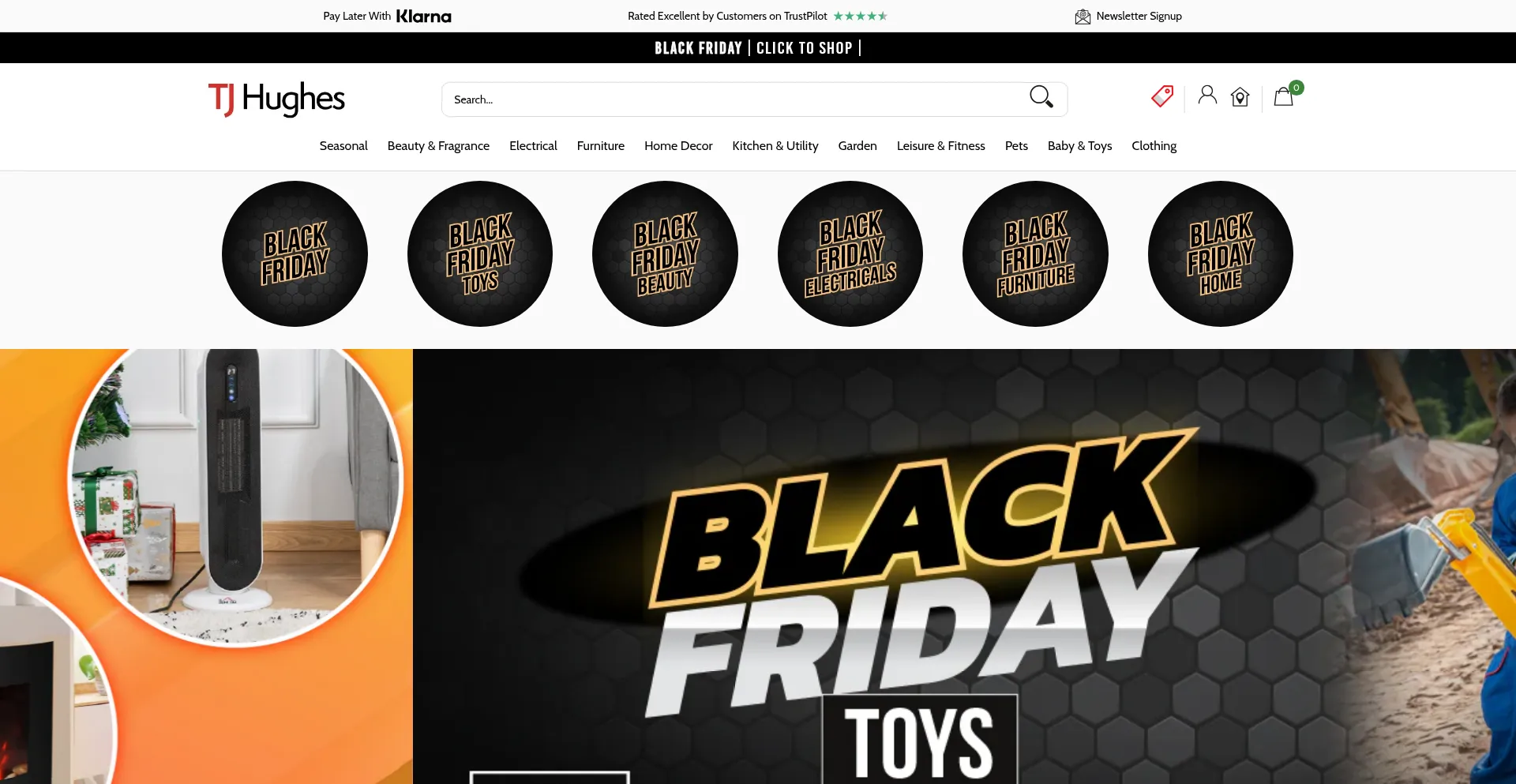Select the Black Friday Home circle
The width and height of the screenshot is (1516, 784).
pyautogui.click(x=1221, y=253)
